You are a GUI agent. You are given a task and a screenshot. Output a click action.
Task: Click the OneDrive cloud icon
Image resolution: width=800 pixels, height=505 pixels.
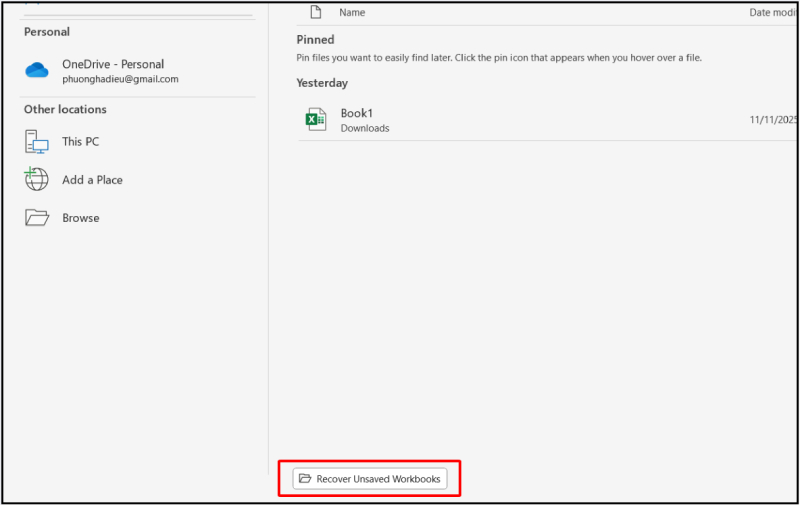37,70
